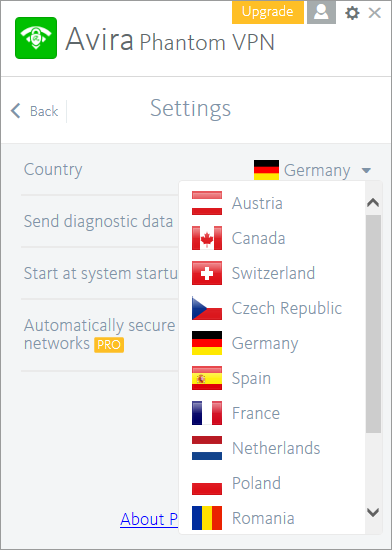Click the Country setting label
392x550 pixels.
click(x=53, y=170)
